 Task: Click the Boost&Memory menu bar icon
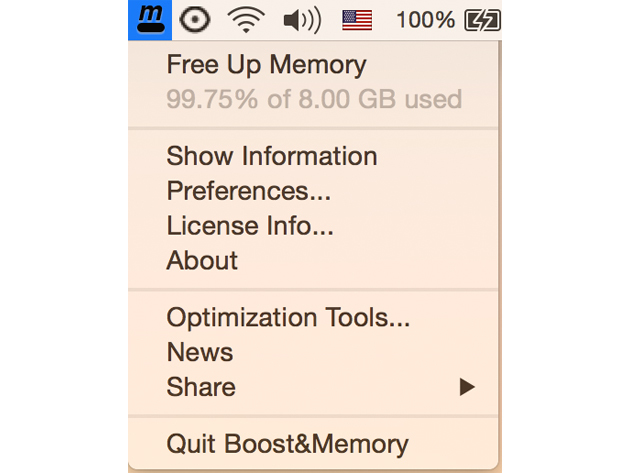click(150, 20)
